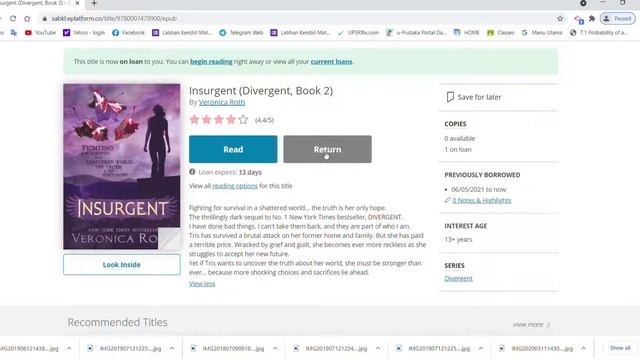Click Look Inside button
The image size is (640, 360).
click(122, 264)
